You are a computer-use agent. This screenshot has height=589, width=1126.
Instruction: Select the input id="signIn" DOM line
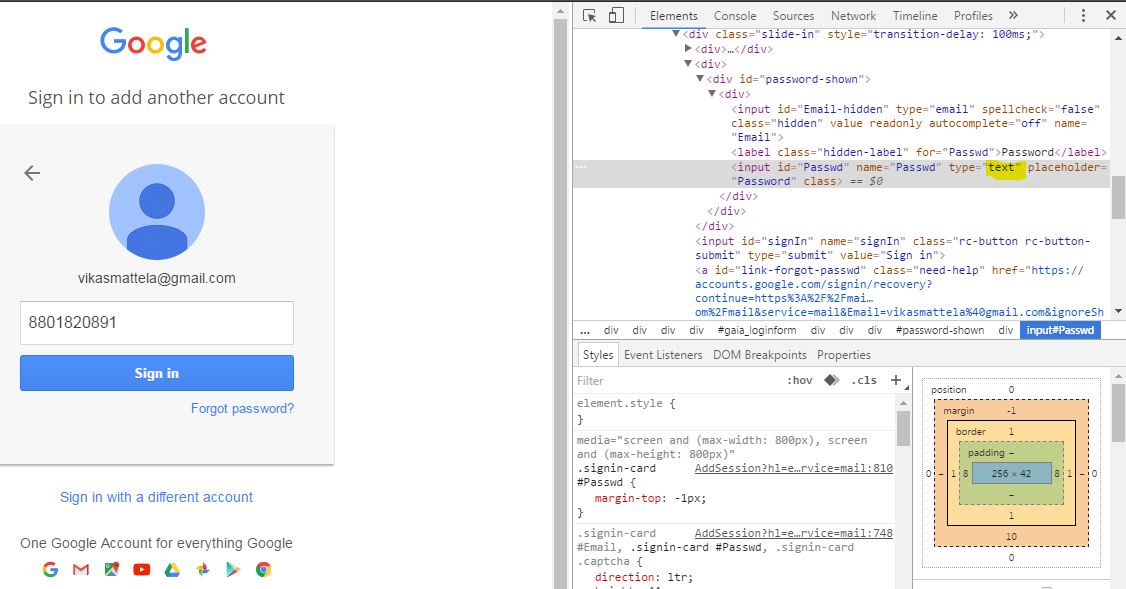coord(892,248)
